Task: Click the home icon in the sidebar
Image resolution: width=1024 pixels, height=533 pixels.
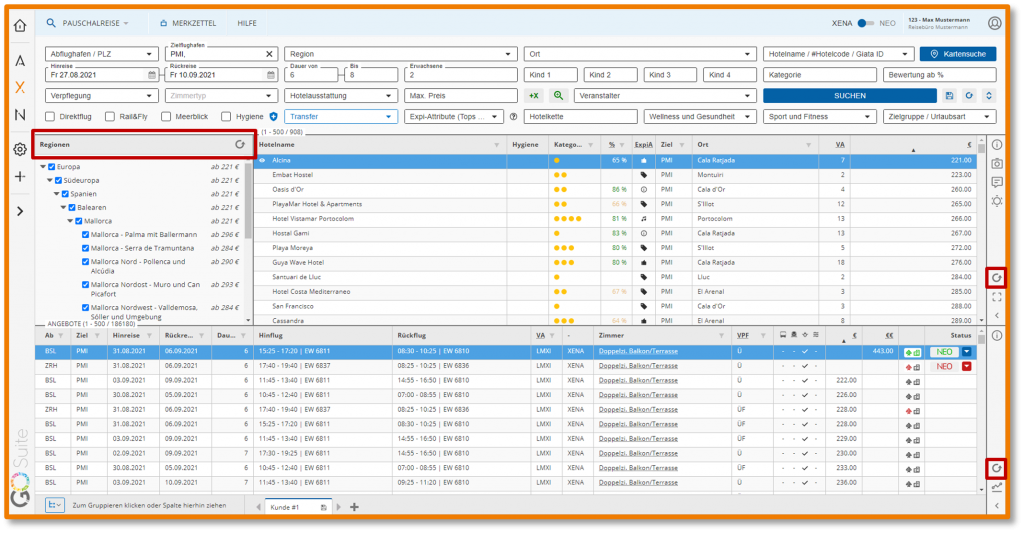Action: coord(19,25)
